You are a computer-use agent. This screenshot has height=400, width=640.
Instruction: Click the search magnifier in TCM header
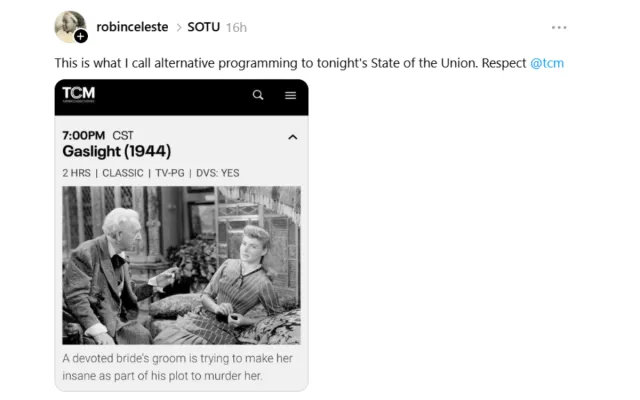[x=258, y=95]
